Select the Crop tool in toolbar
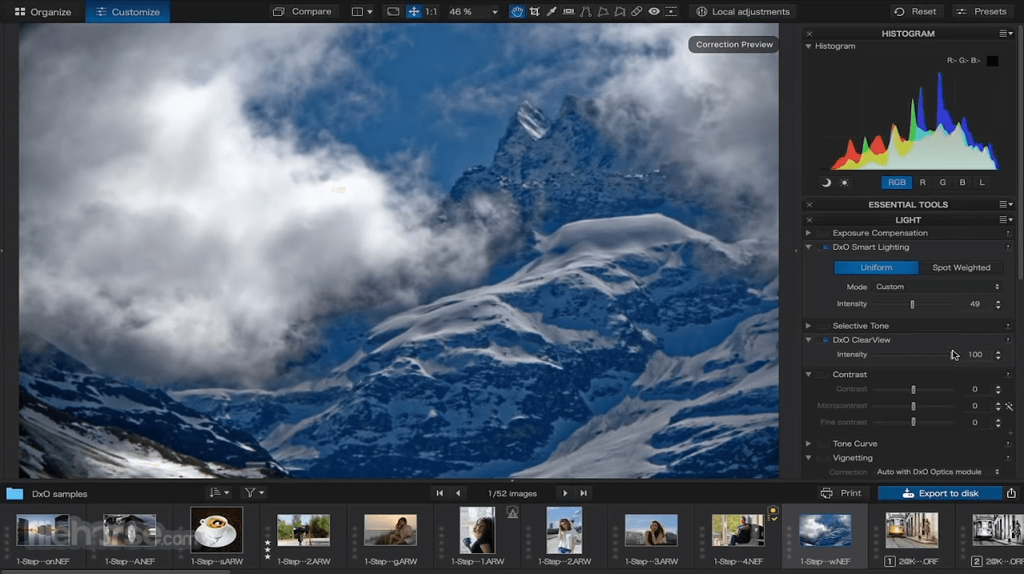 click(535, 12)
